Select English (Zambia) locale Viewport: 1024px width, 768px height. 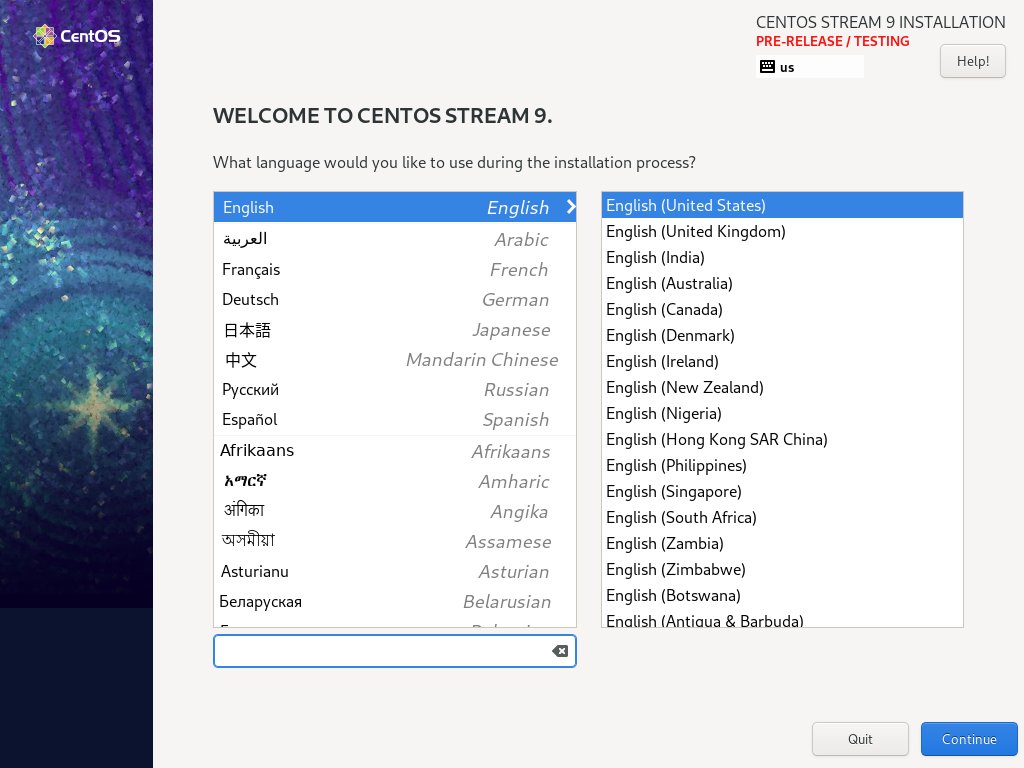tap(782, 543)
